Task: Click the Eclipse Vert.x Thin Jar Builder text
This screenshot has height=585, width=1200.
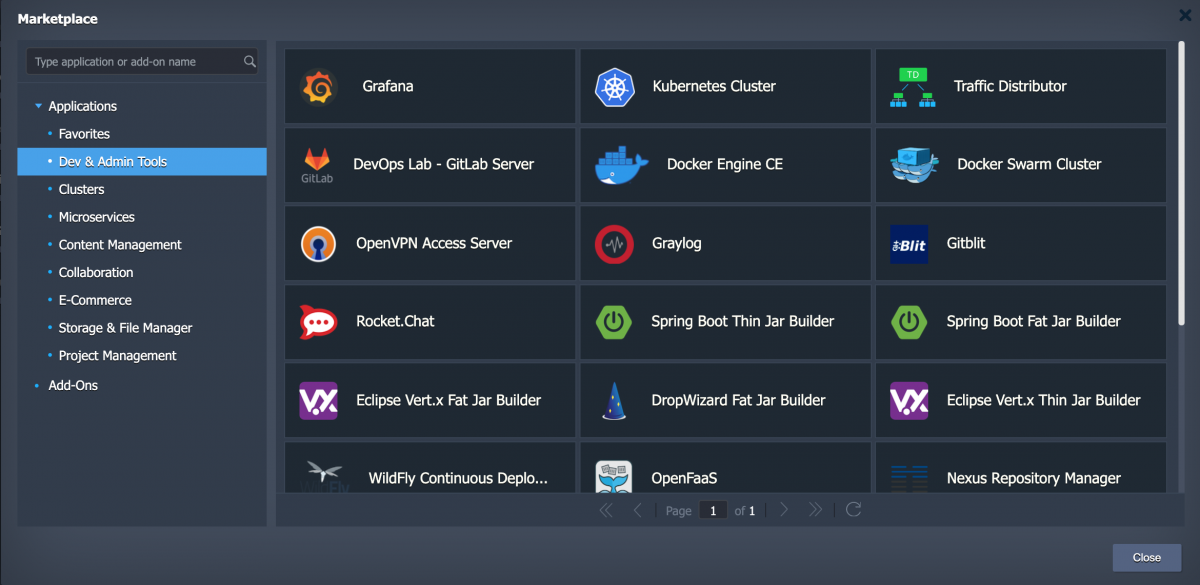Action: (x=1044, y=400)
